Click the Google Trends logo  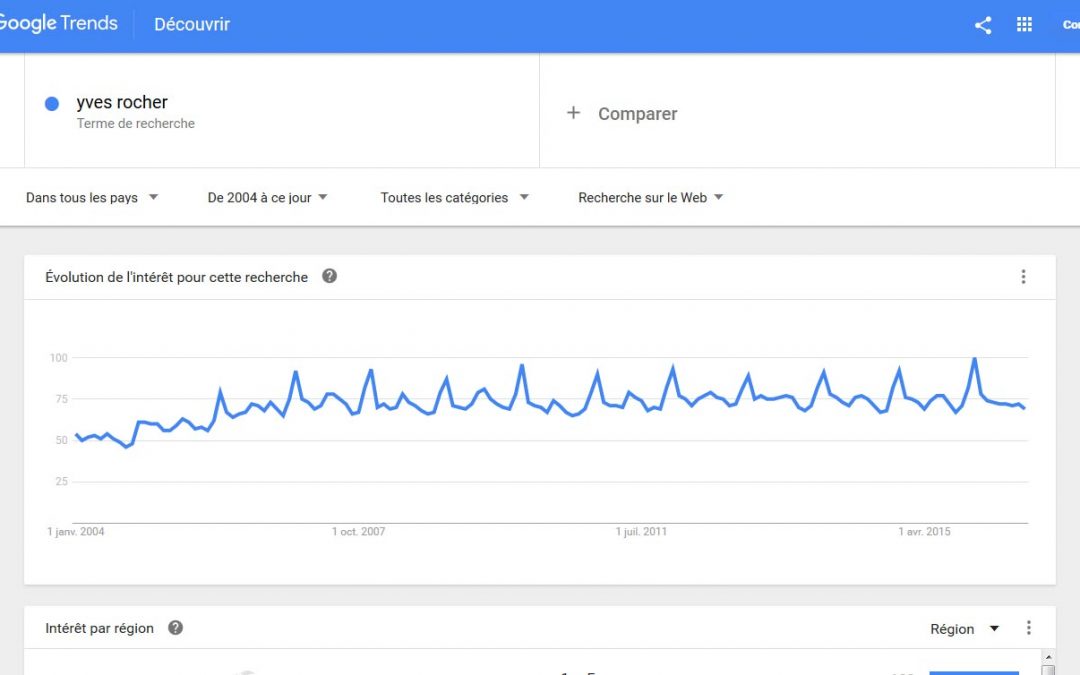click(59, 24)
